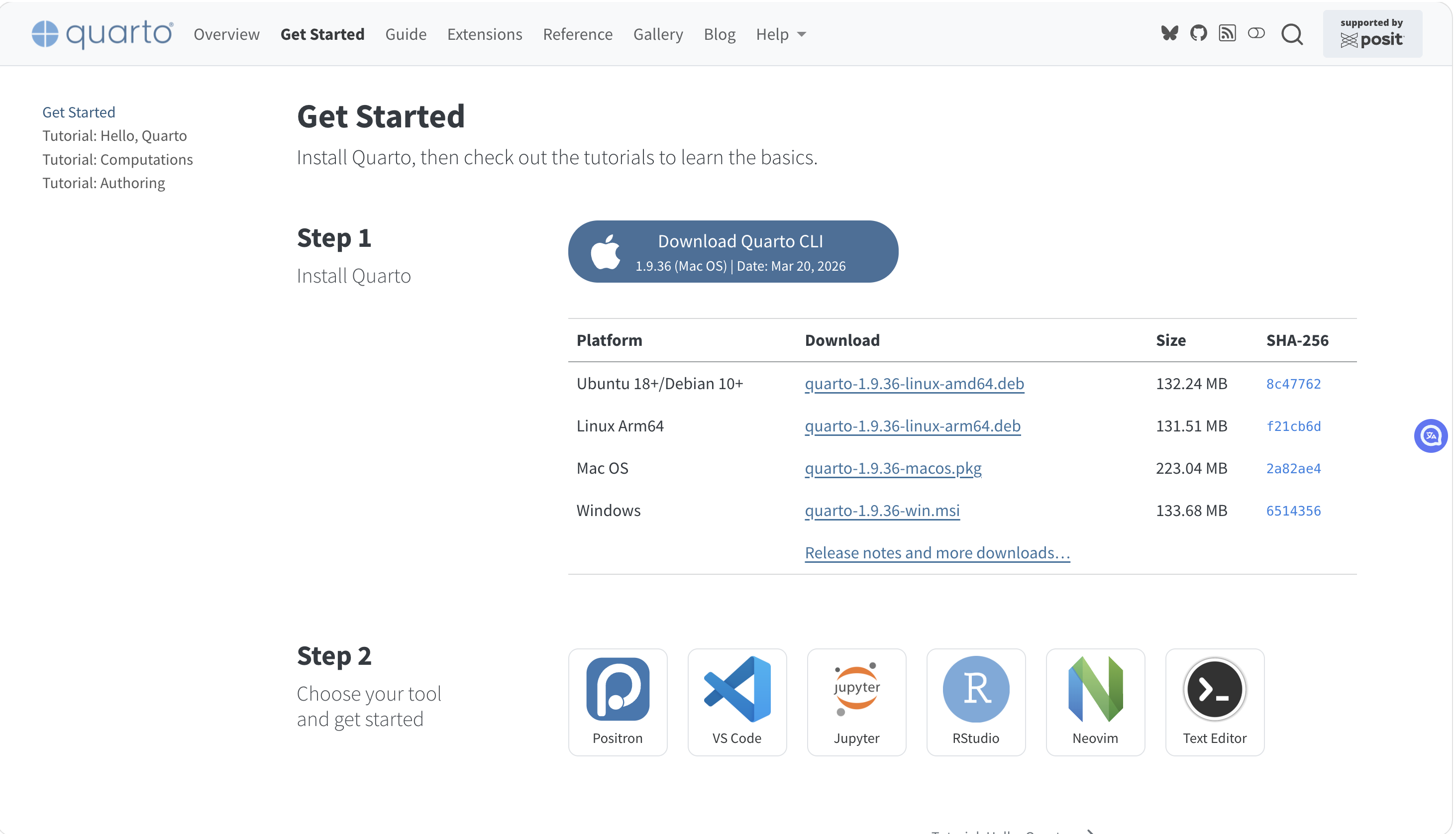Open the Guide nav item

406,34
